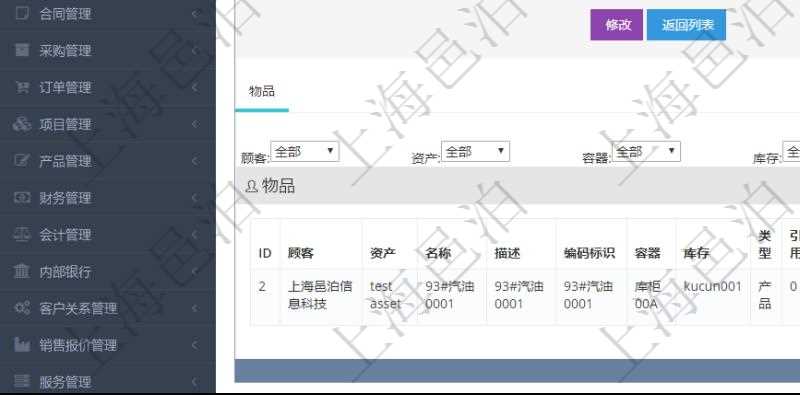Click the 服务管理 sidebar icon

21,381
